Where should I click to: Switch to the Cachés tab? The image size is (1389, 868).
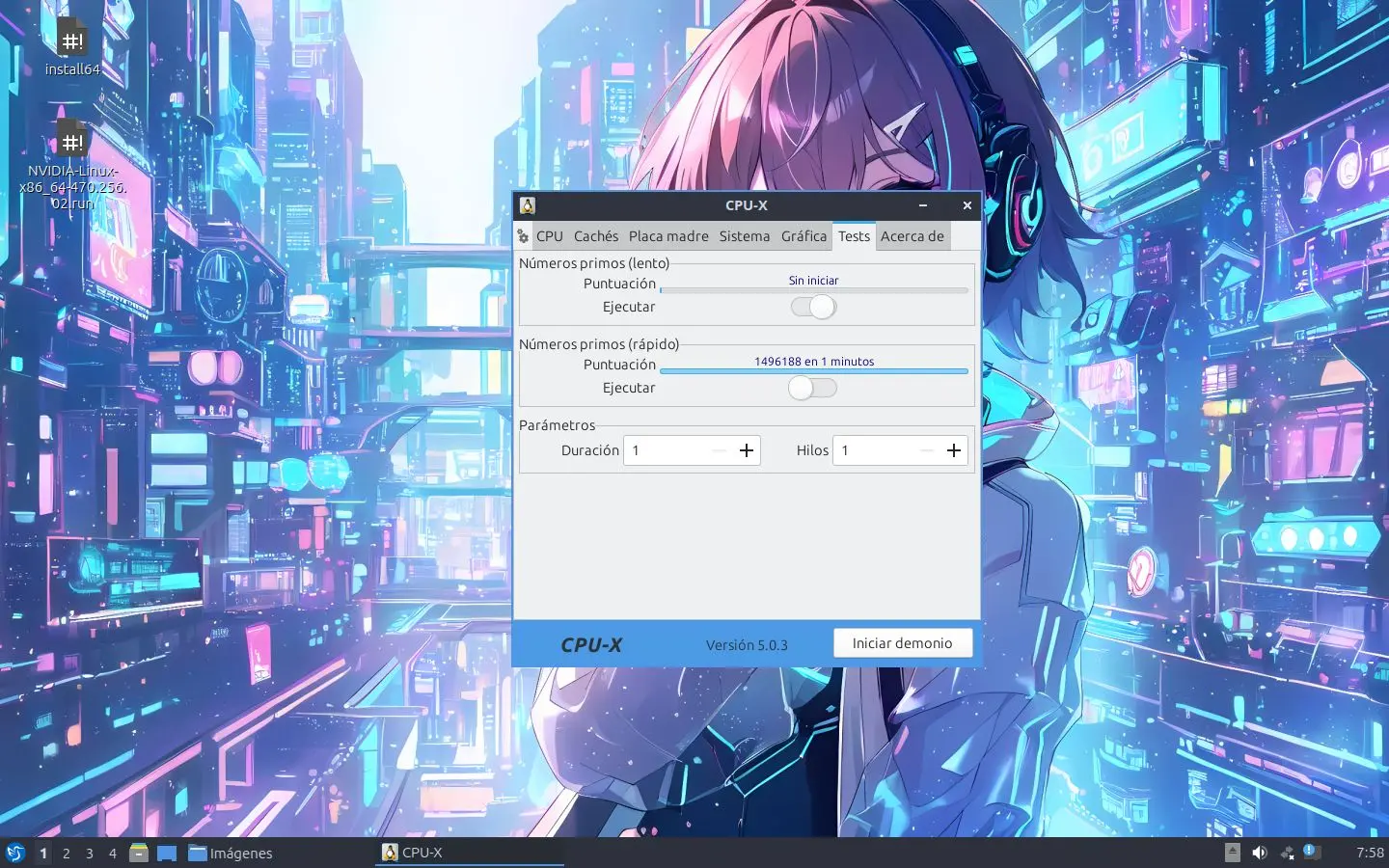click(596, 236)
